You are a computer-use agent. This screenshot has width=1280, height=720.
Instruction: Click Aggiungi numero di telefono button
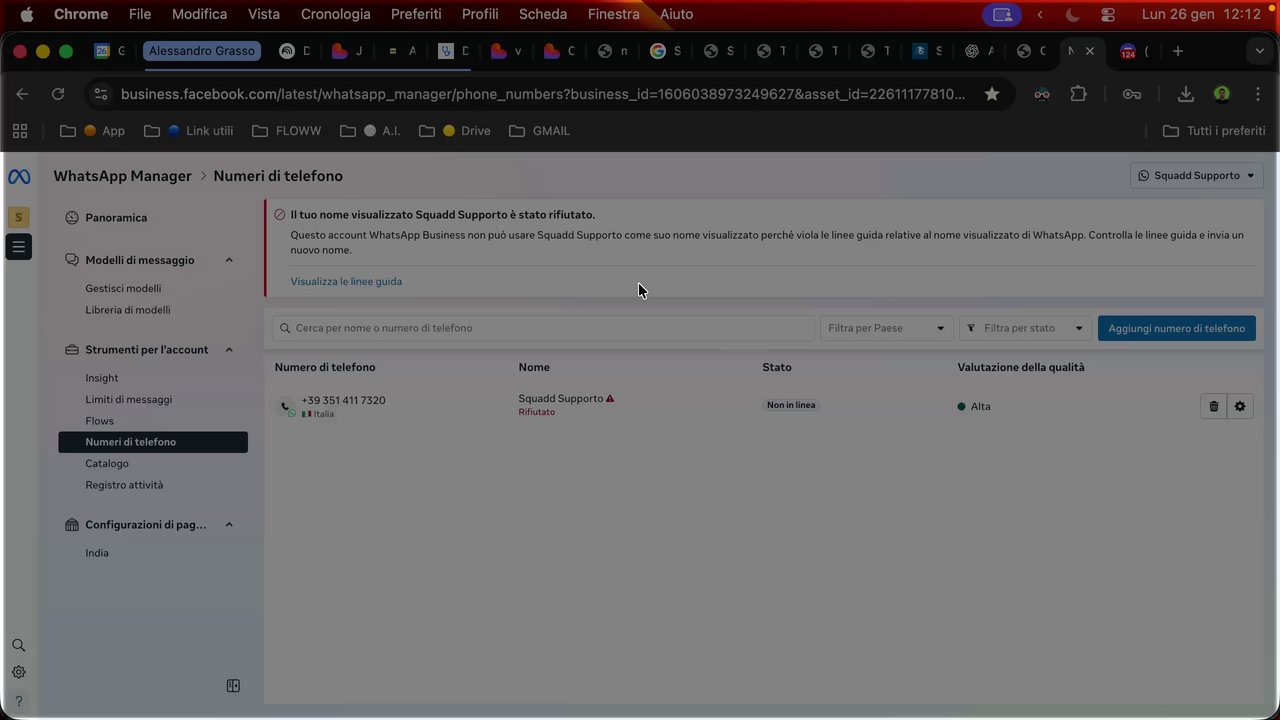(1177, 328)
